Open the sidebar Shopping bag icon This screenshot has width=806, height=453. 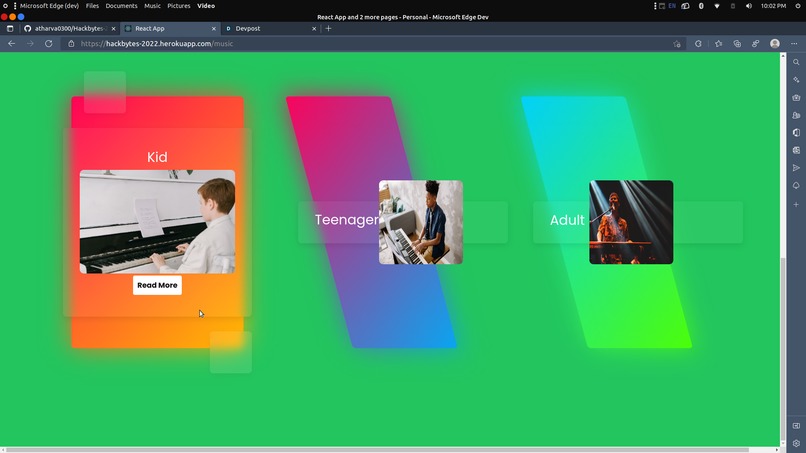point(796,98)
